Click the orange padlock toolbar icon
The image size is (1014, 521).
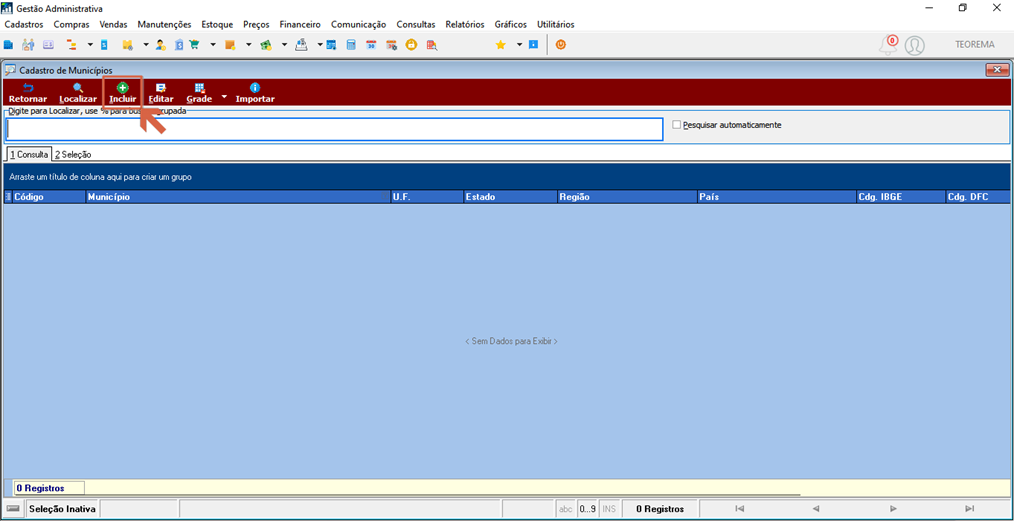click(x=411, y=45)
